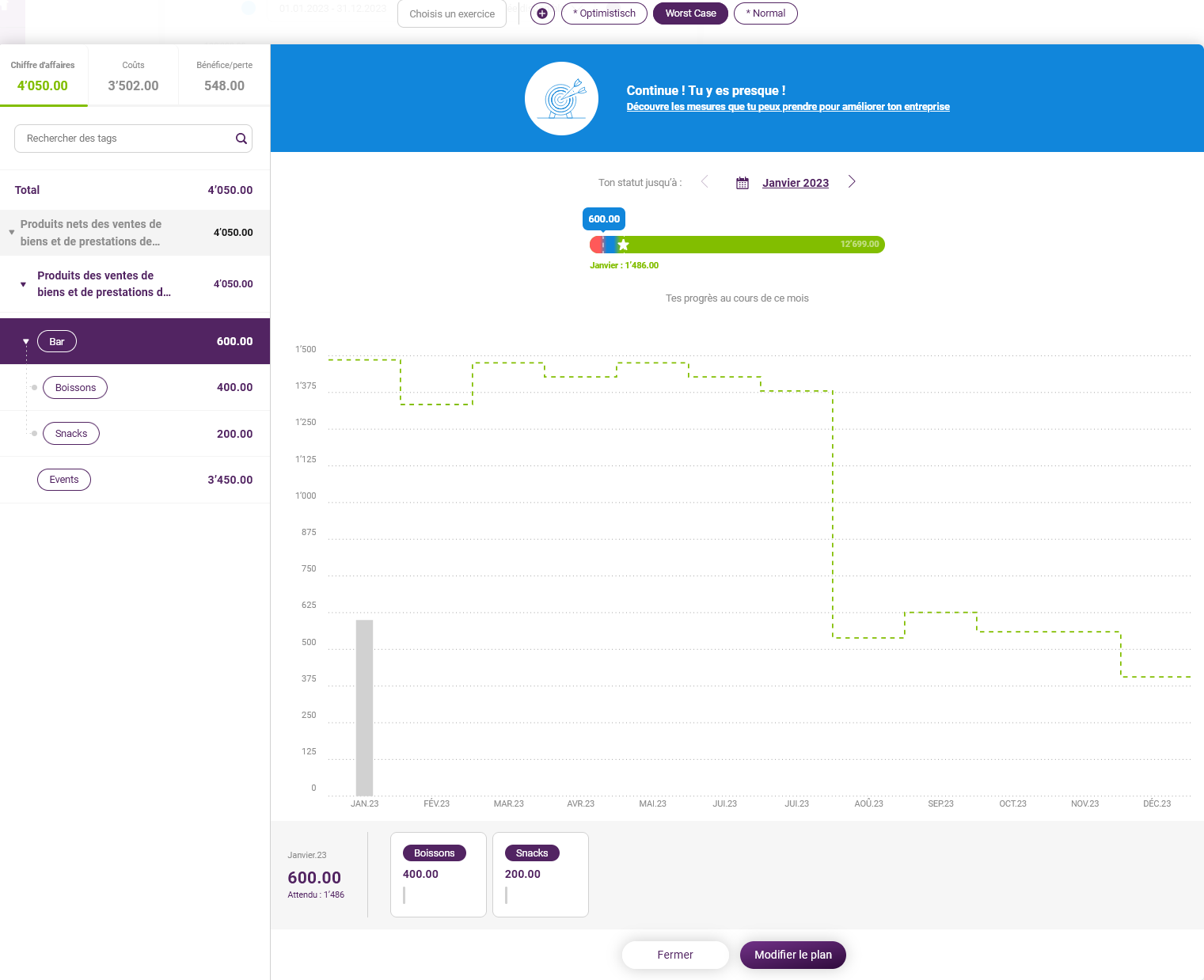Collapse Produits nets des ventes row
The image size is (1204, 980).
click(12, 233)
